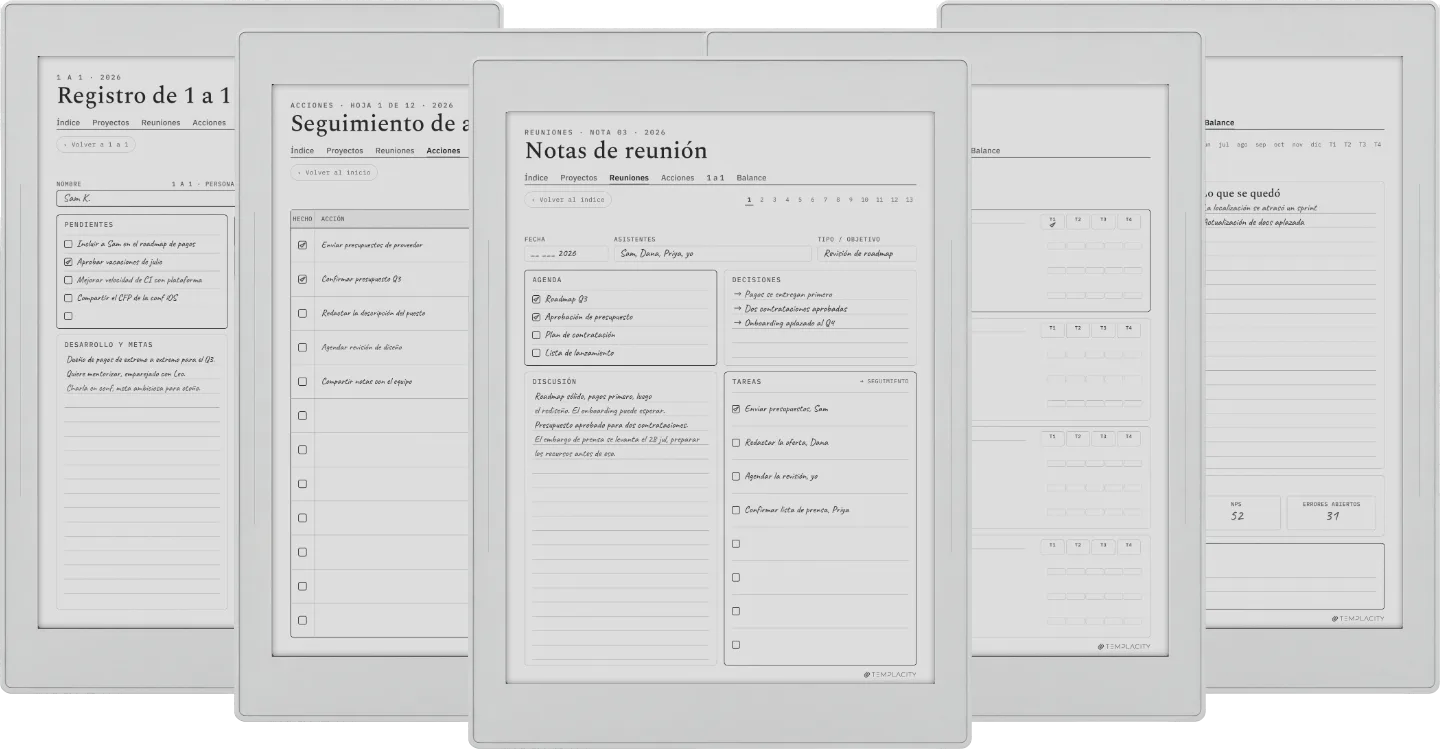Tick the Compartir el CFP checkbox
Viewport: 1440px width, 750px height.
tap(68, 298)
